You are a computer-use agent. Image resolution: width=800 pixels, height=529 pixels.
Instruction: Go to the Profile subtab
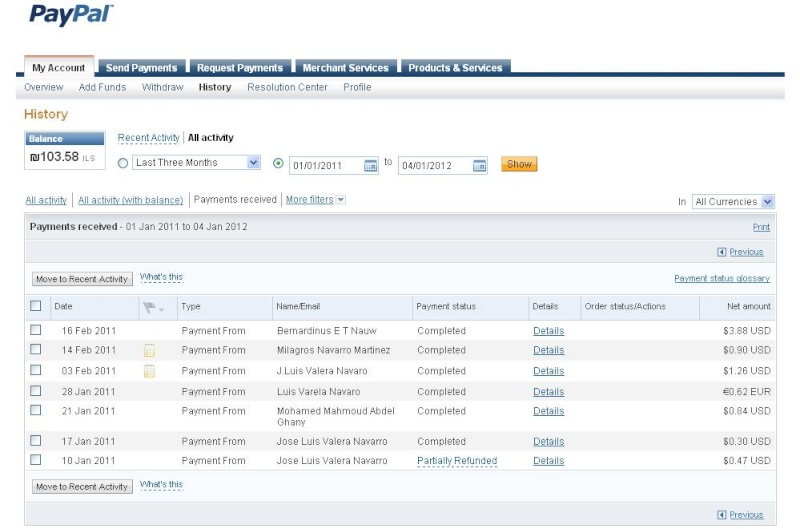tap(357, 87)
